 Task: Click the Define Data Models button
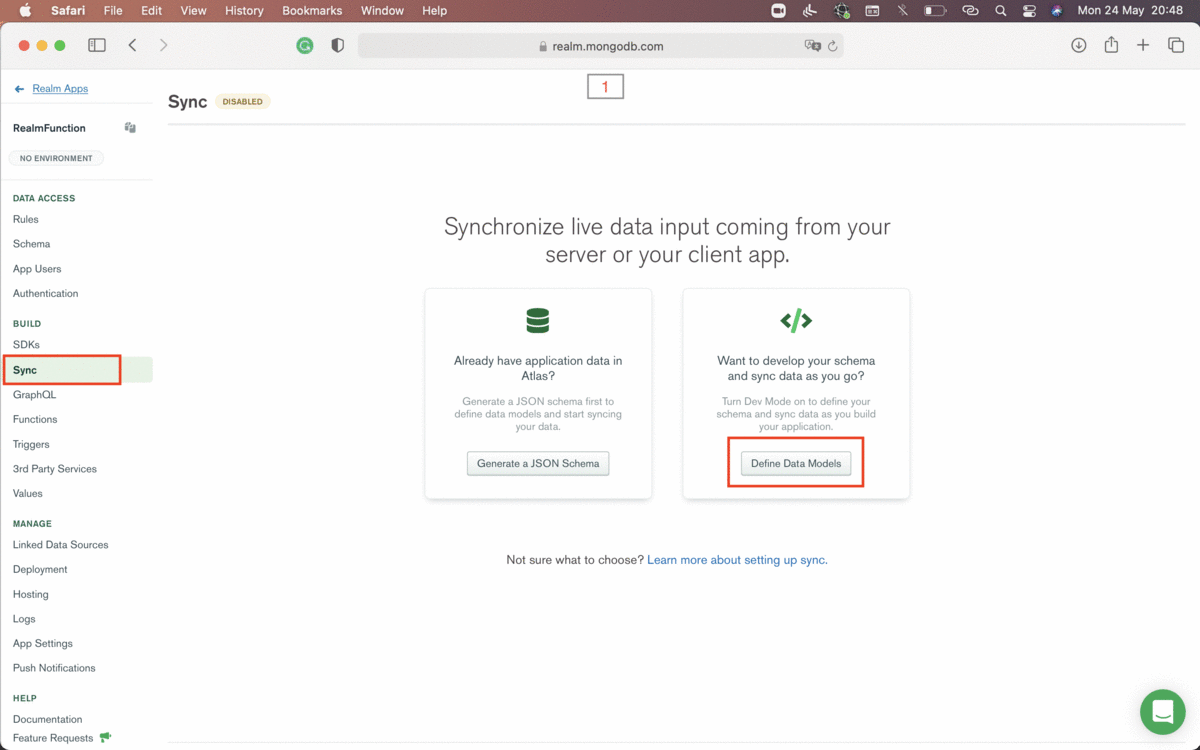pos(796,464)
